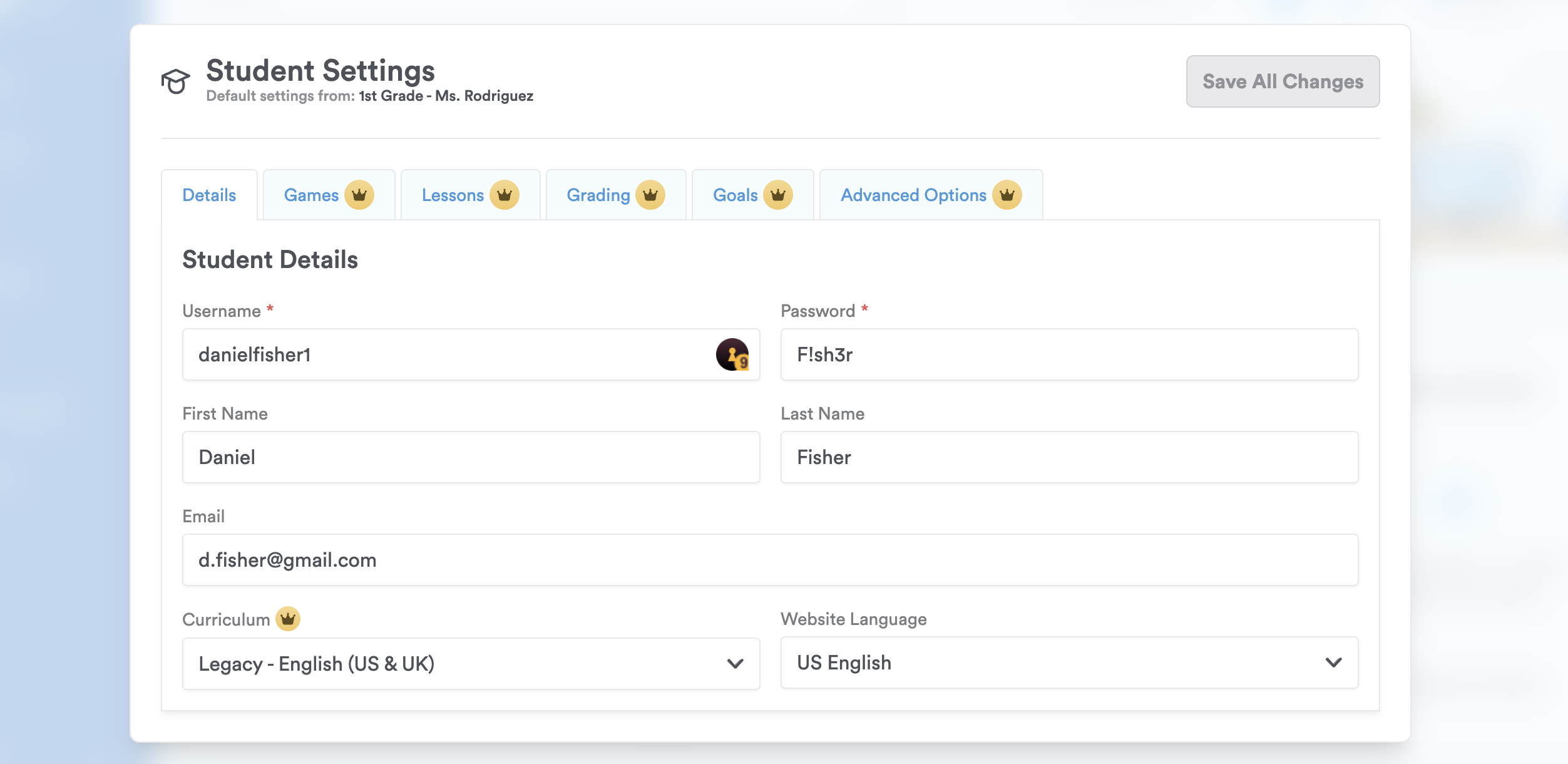Focus the Email input field
Screen dimensions: 1568x764
point(770,560)
